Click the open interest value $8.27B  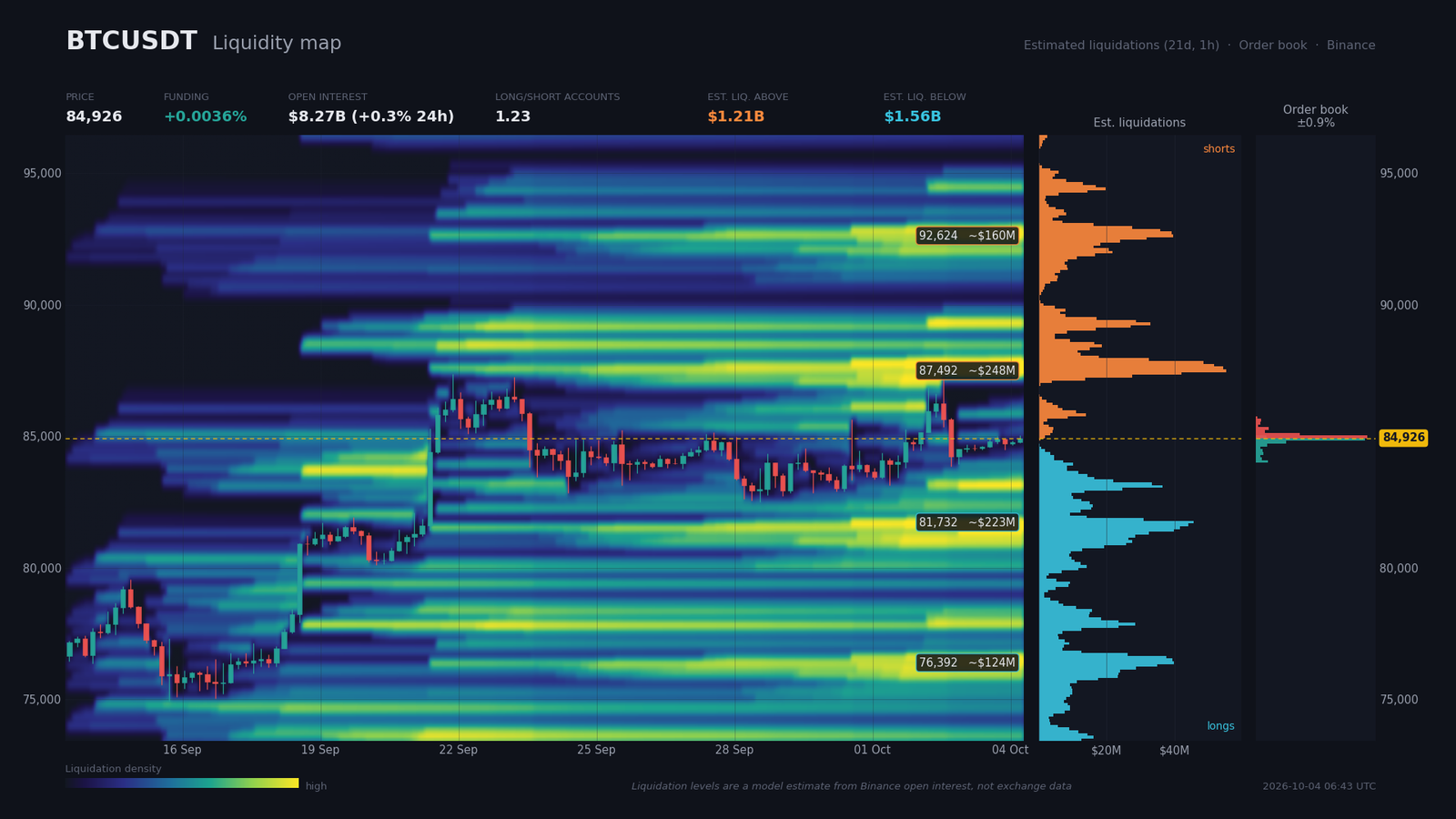tap(318, 116)
